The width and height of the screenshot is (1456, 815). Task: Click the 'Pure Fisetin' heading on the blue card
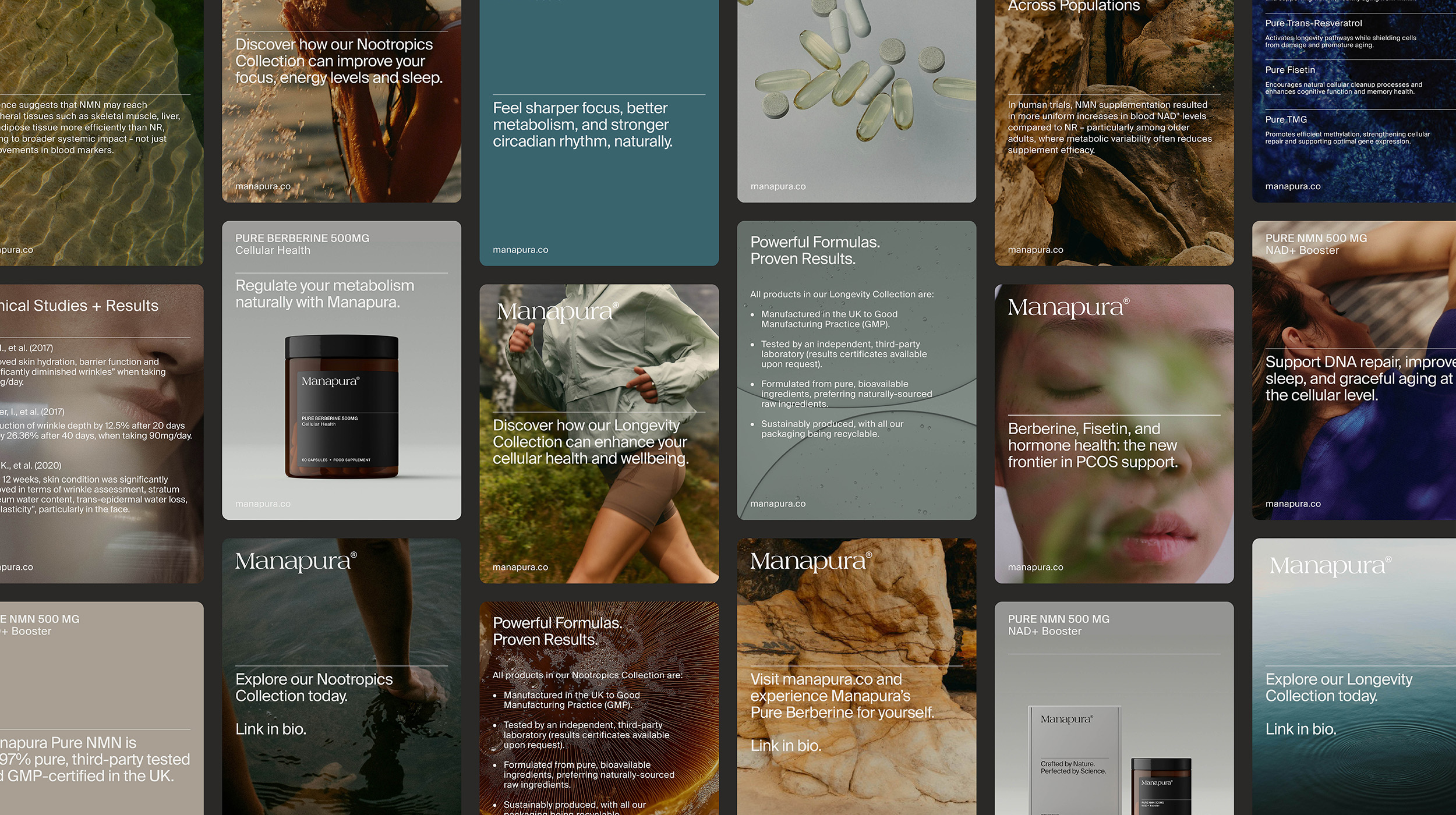(x=1290, y=70)
